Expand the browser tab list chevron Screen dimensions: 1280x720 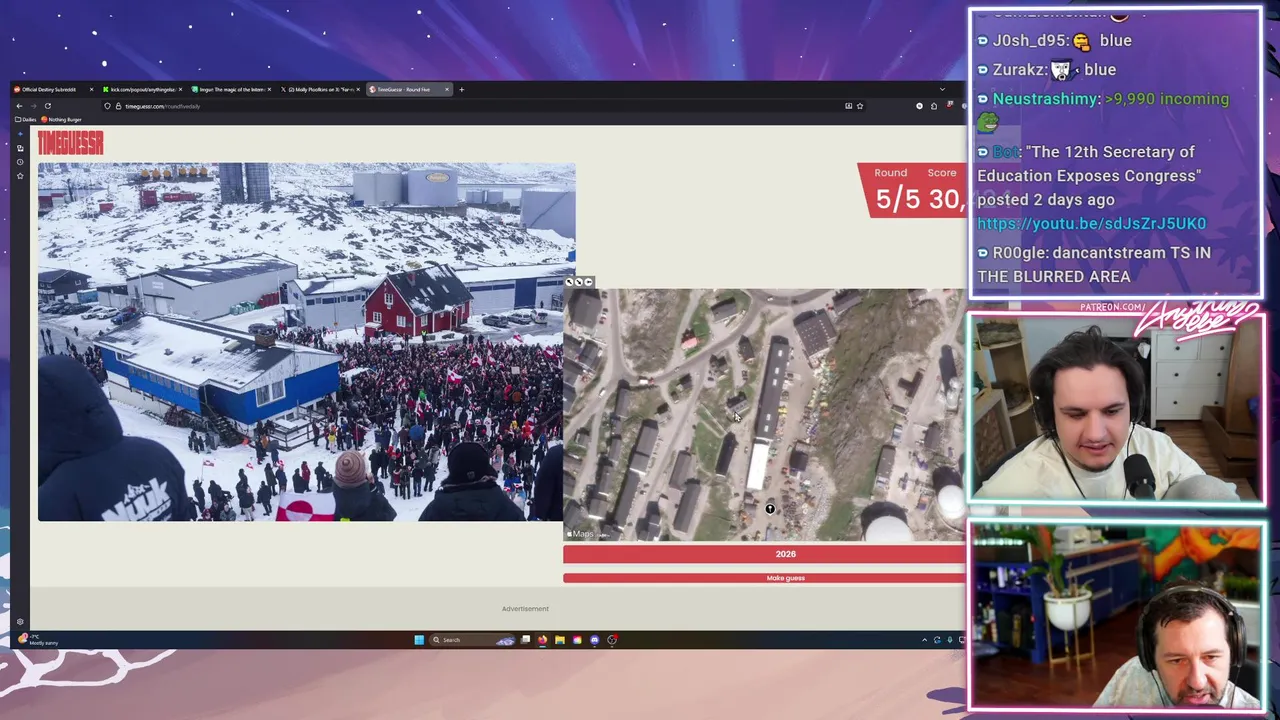941,90
